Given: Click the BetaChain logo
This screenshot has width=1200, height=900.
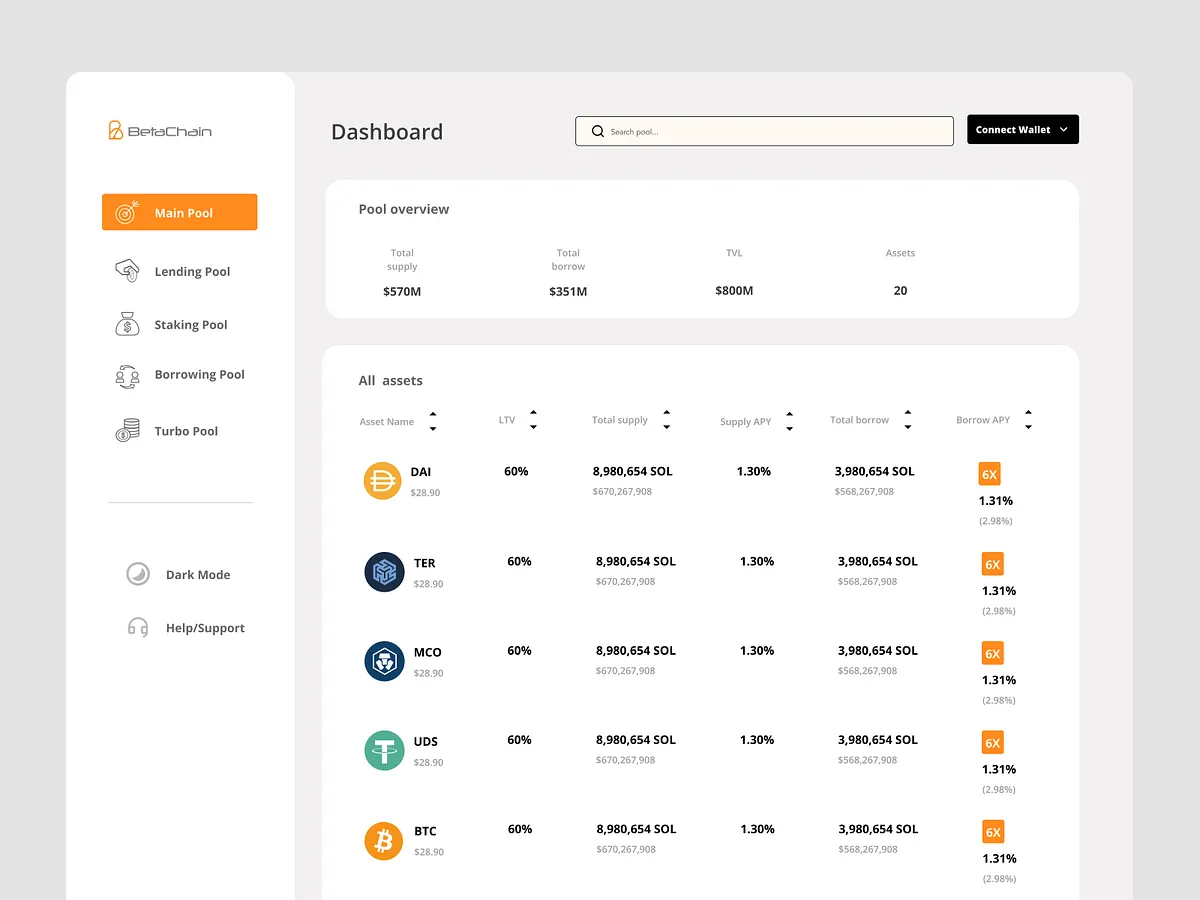Looking at the screenshot, I should point(160,130).
